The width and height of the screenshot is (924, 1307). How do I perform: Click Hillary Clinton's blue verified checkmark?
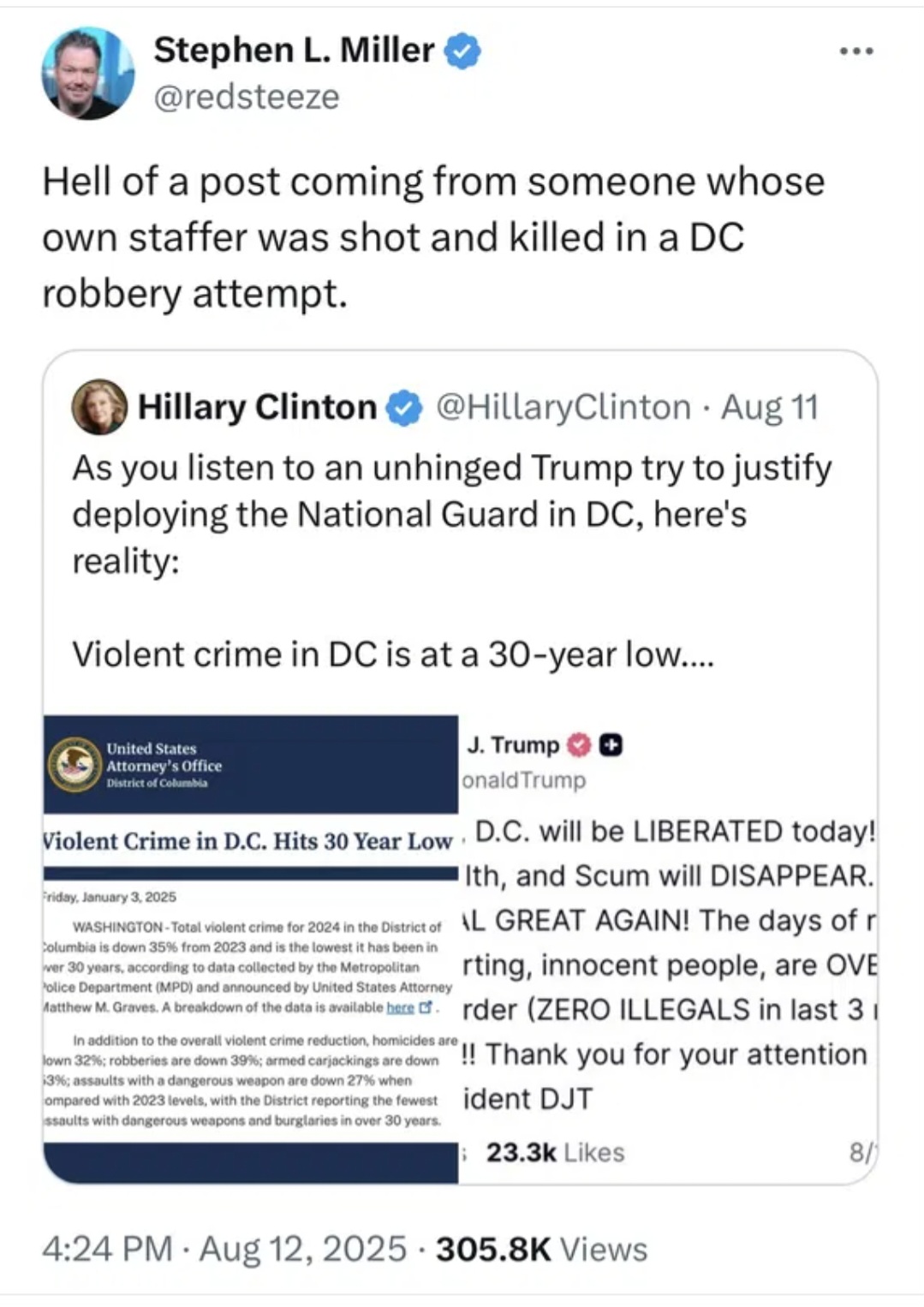[x=404, y=408]
